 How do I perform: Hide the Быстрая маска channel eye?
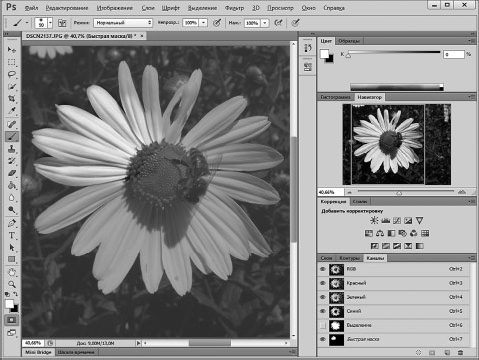tap(323, 339)
